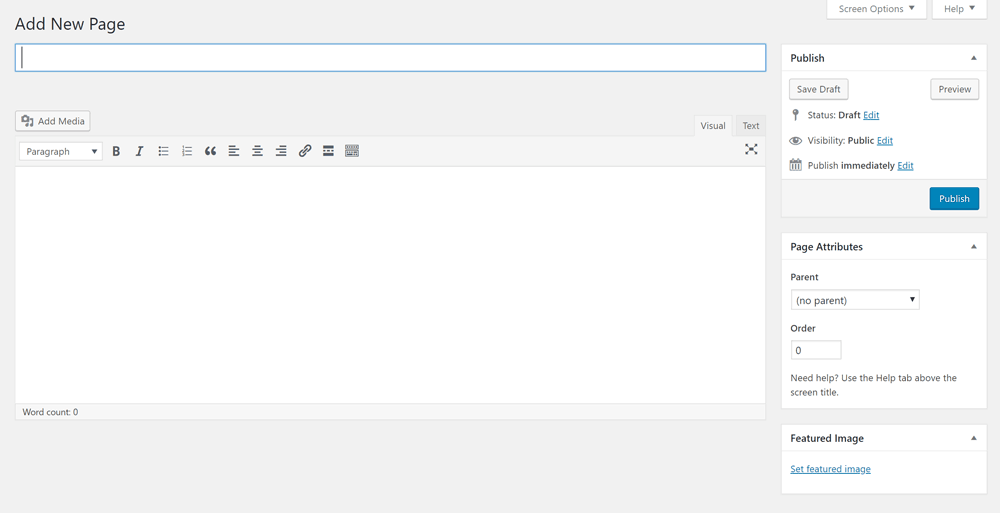Screen dimensions: 1000x513
Task: Click in the Order number field
Action: click(x=816, y=350)
